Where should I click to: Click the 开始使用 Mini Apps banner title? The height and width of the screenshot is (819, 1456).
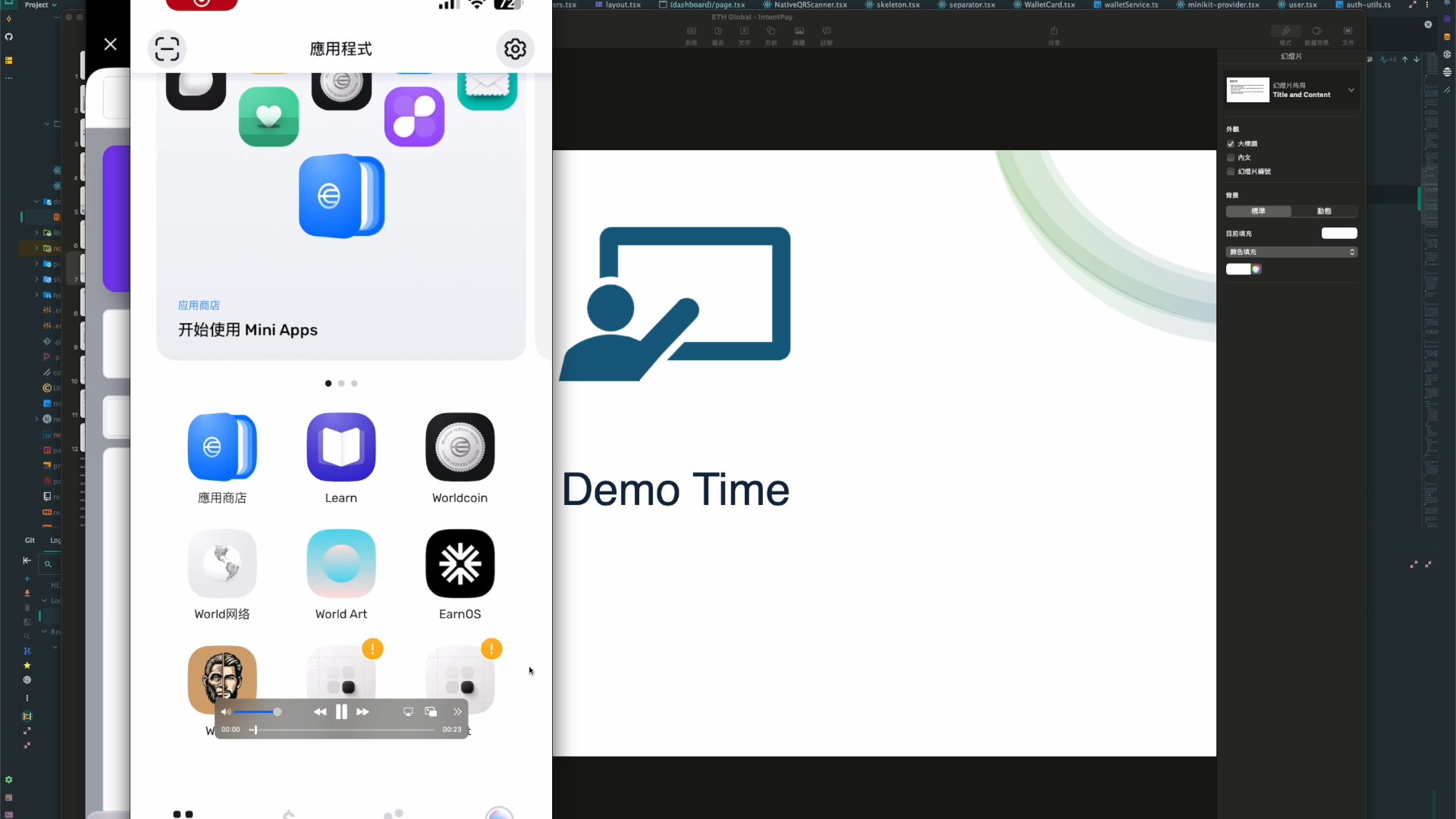[x=248, y=330]
